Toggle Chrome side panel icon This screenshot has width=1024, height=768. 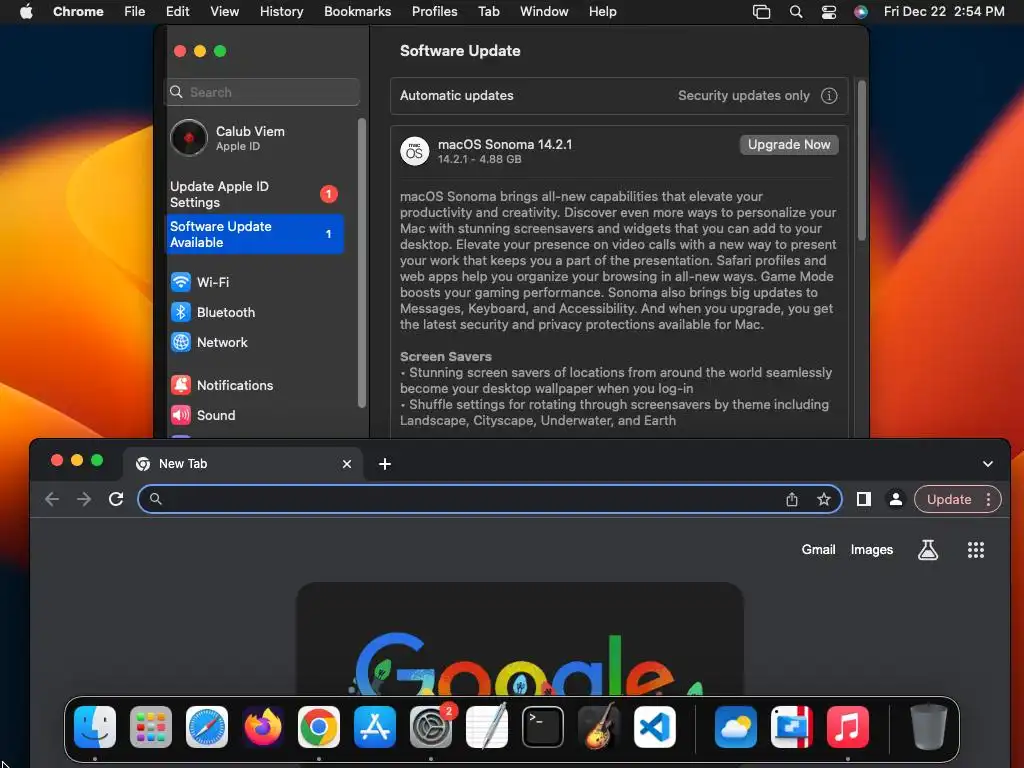pyautogui.click(x=863, y=499)
